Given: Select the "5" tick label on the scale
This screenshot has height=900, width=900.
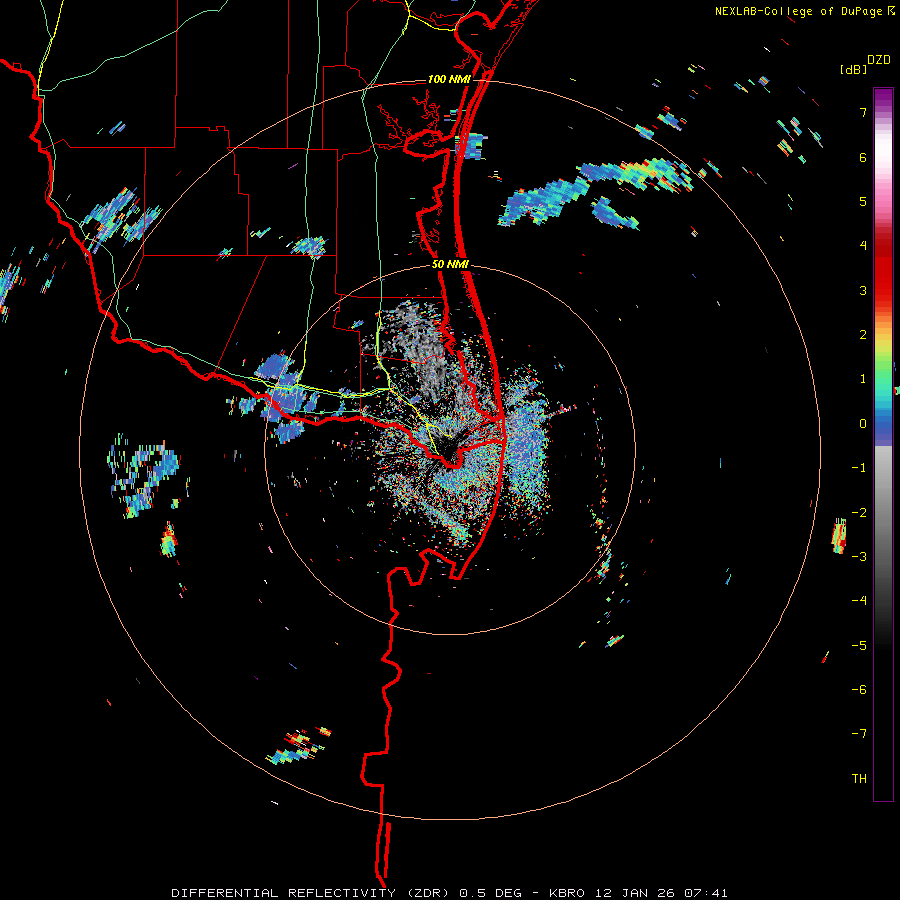Looking at the screenshot, I should 863,201.
